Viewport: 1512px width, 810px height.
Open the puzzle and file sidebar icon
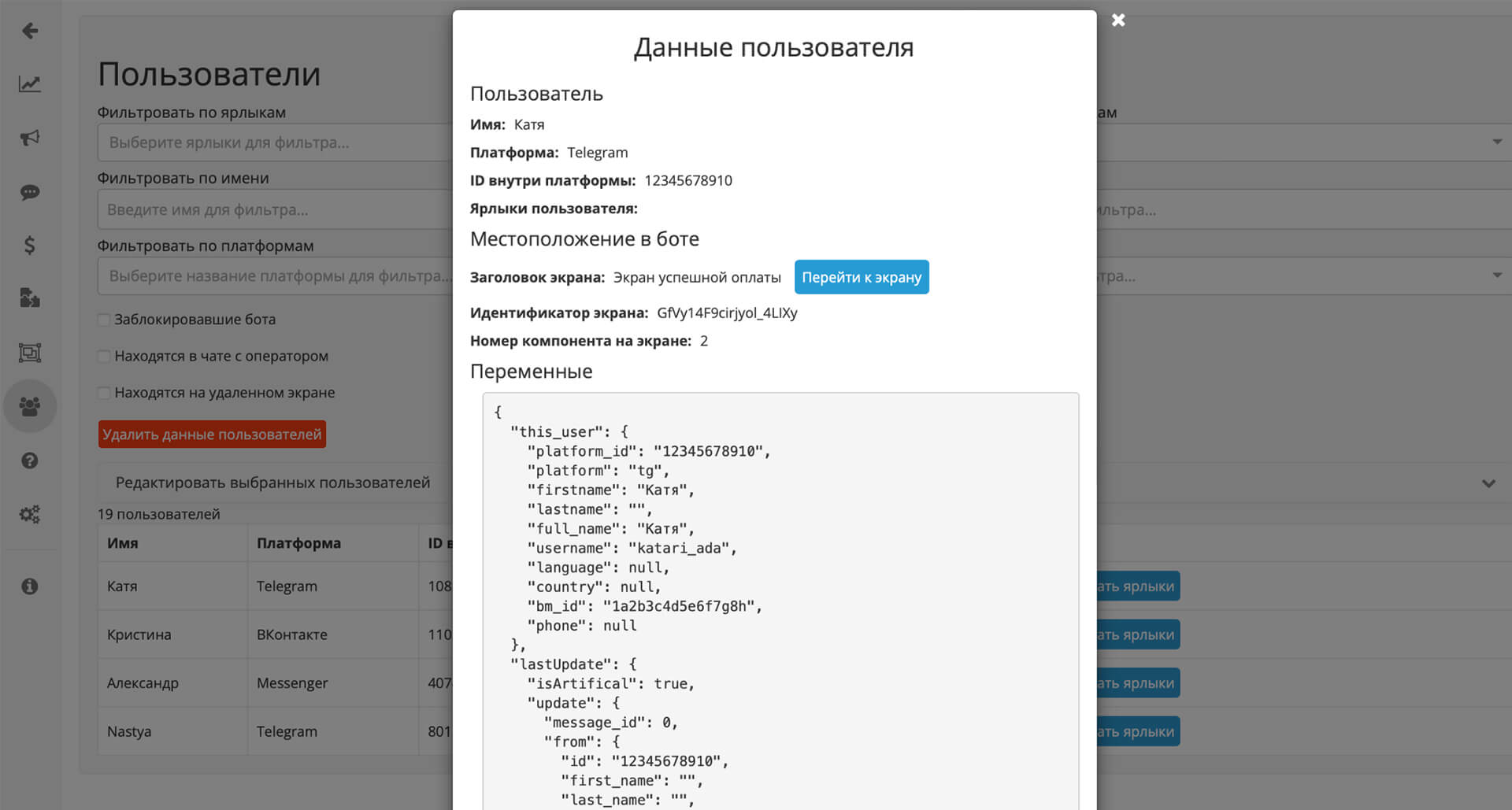[30, 298]
